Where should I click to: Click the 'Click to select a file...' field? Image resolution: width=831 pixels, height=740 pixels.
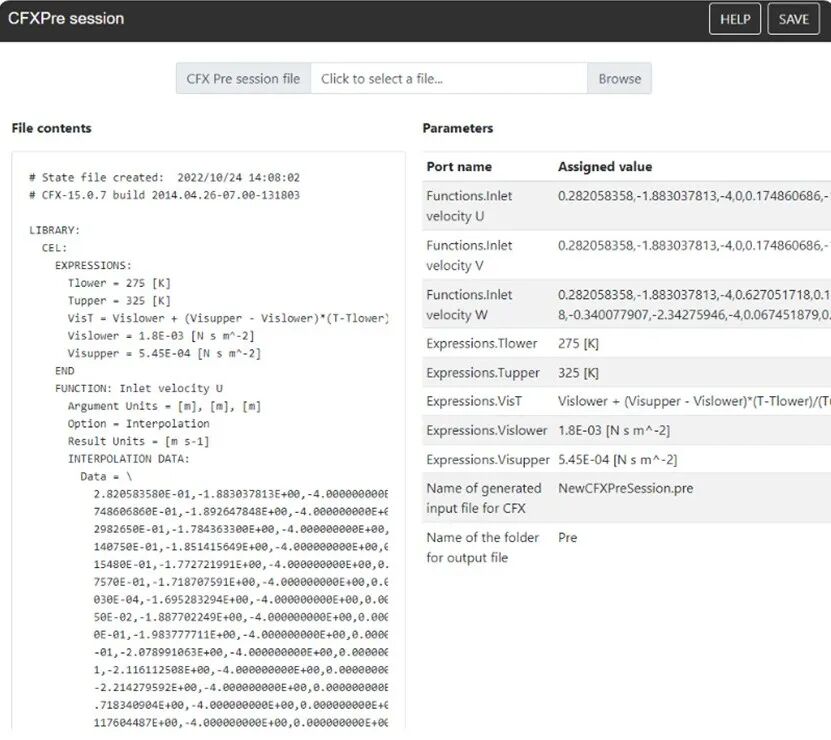point(449,78)
